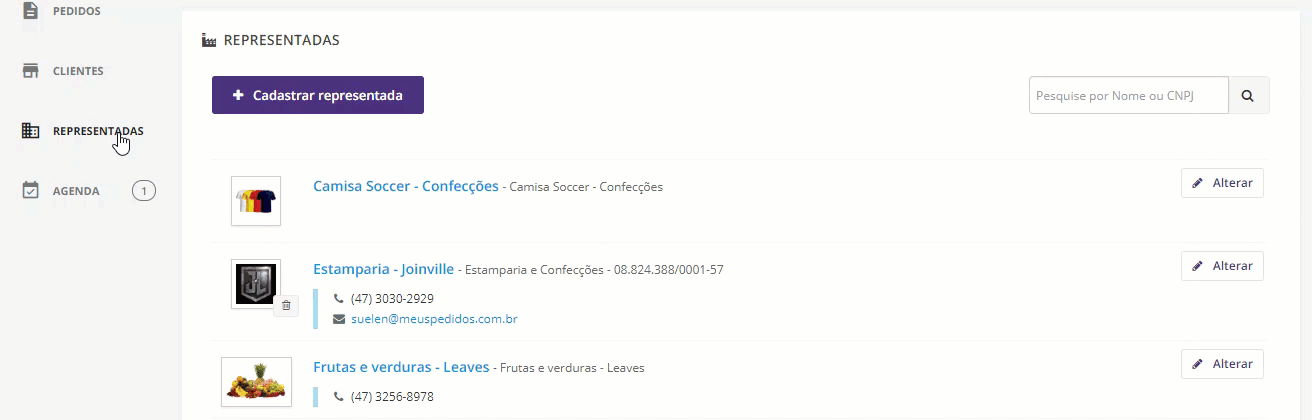
Task: Click Alterar for Estamparia - Joinville
Action: point(1222,266)
